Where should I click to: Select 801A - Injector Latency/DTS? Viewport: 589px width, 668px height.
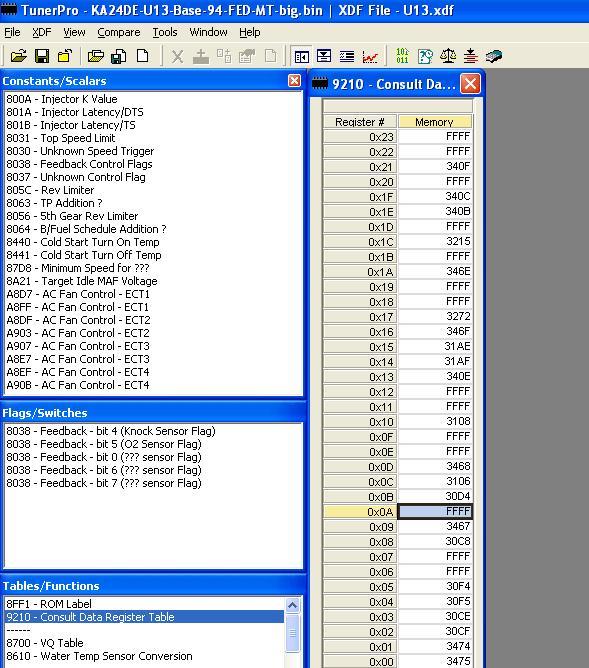tap(75, 112)
